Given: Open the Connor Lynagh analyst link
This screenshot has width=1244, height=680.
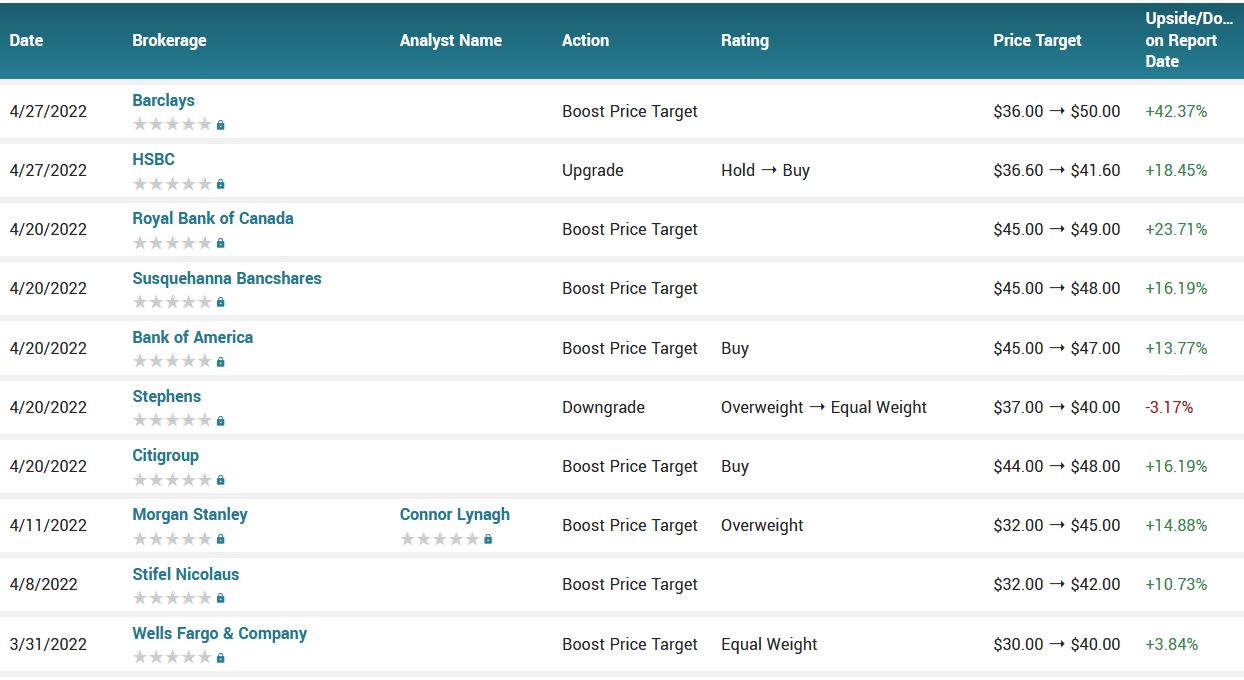Looking at the screenshot, I should click(x=454, y=514).
